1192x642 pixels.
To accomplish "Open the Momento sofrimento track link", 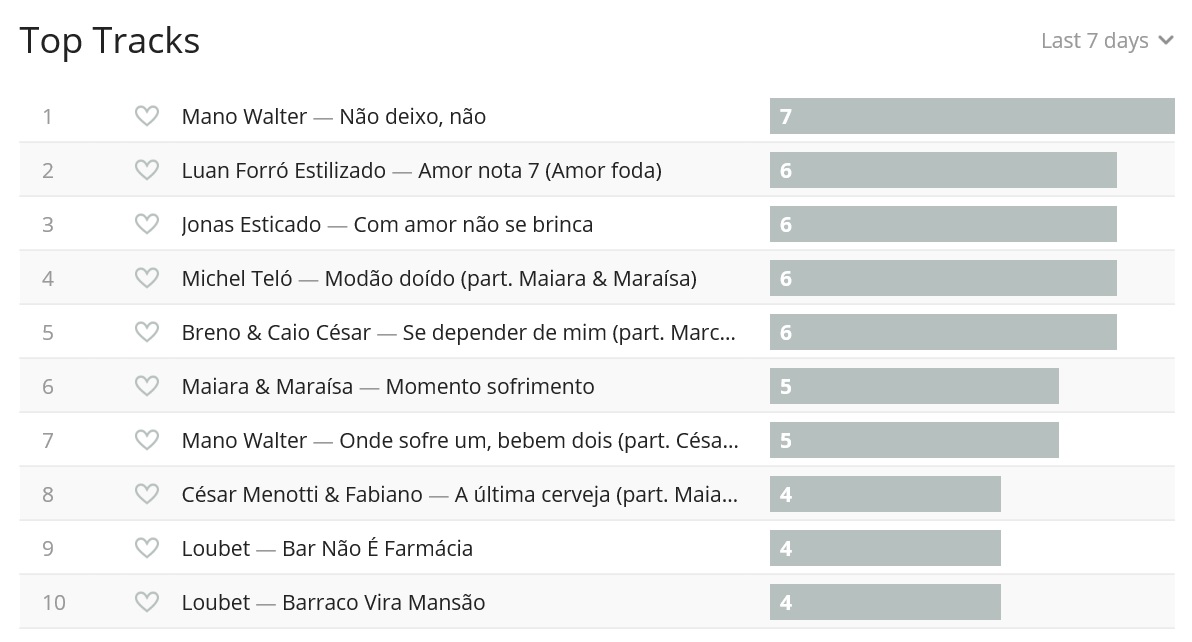I will [490, 387].
